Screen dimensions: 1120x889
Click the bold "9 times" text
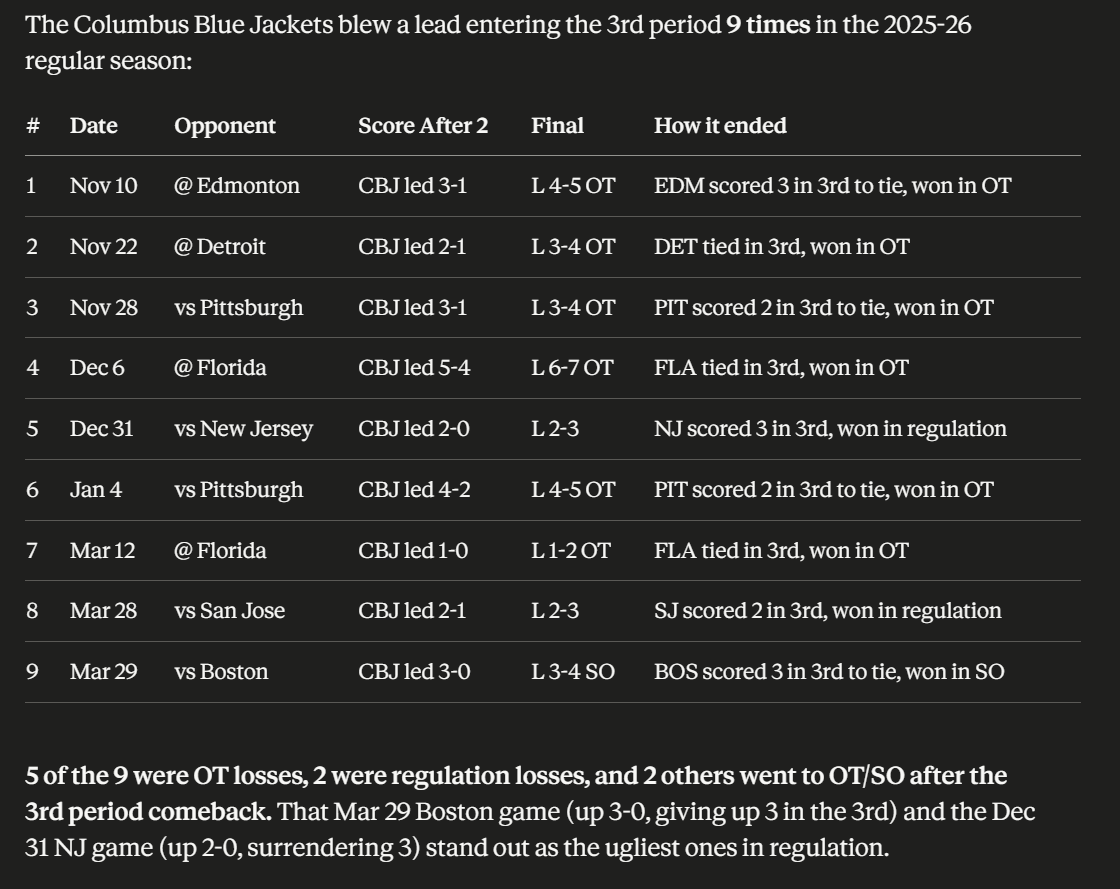click(x=768, y=24)
